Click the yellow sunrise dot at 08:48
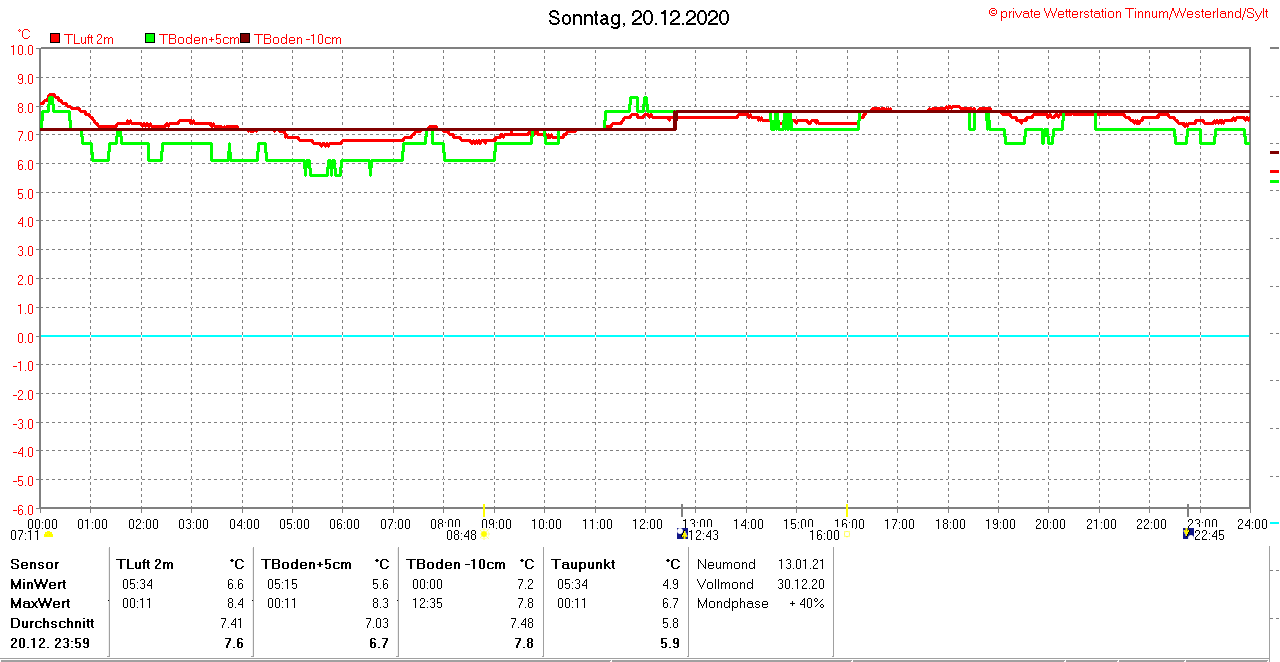 pos(484,535)
